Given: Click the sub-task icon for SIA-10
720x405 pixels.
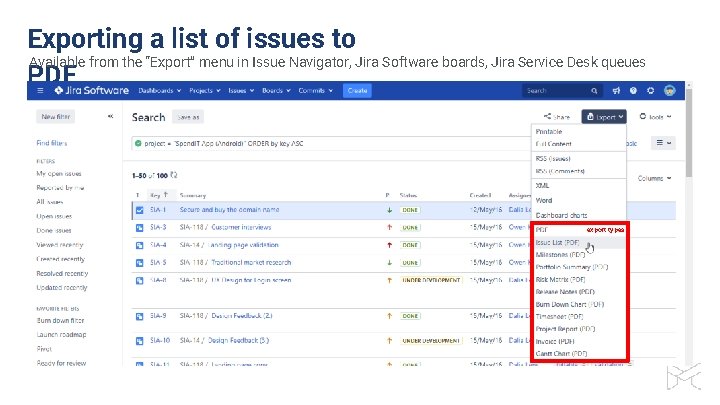Looking at the screenshot, I should point(140,341).
